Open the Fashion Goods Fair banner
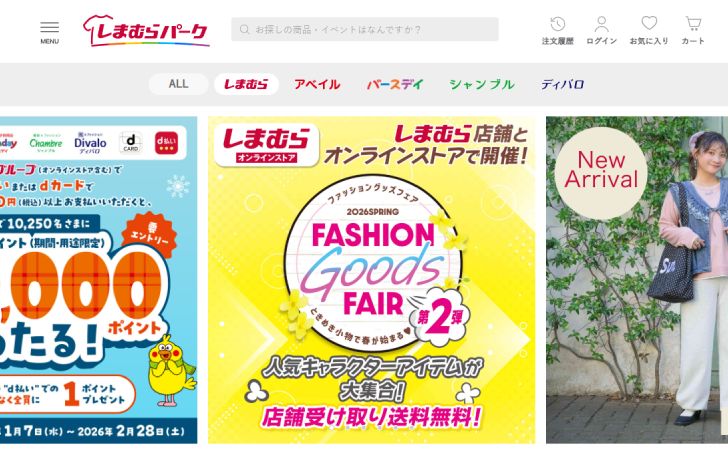 [371, 280]
